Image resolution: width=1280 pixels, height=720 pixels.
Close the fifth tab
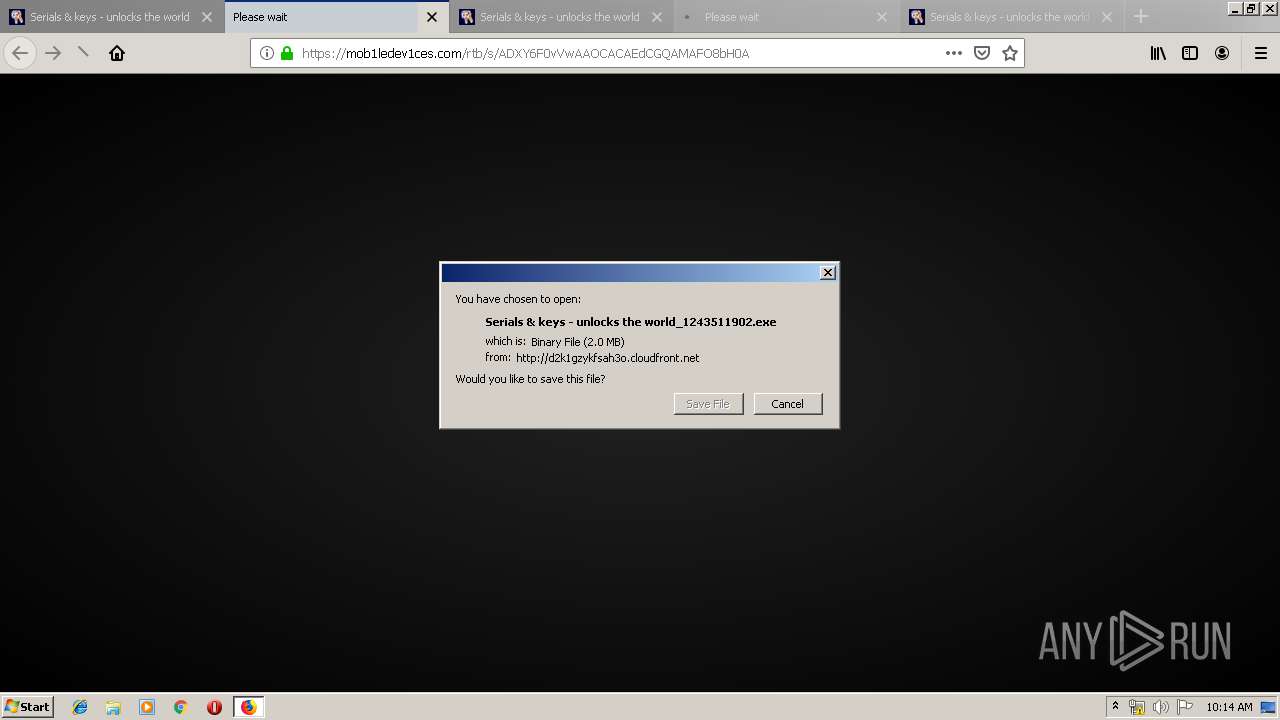coord(1107,17)
